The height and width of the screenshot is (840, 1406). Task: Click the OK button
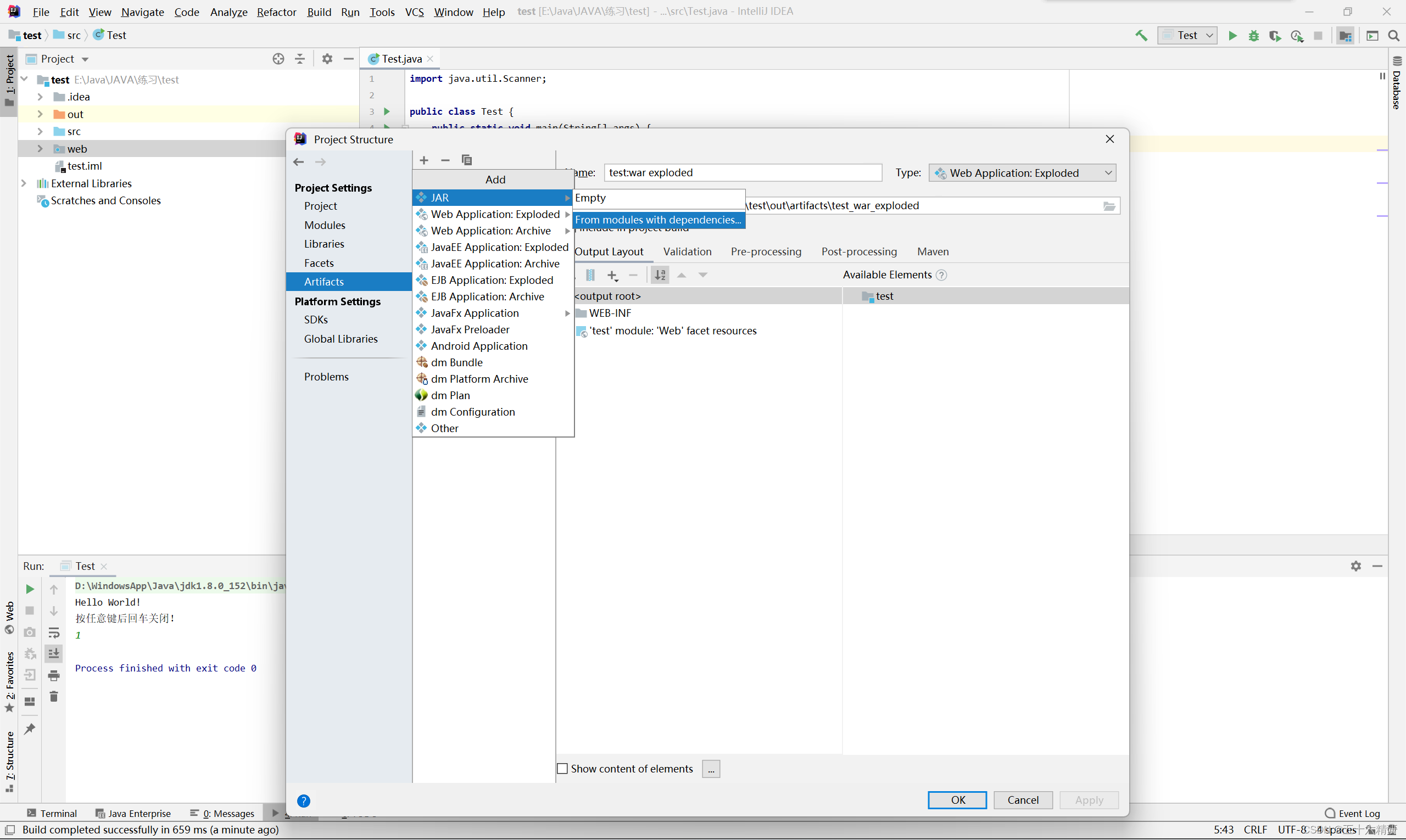tap(957, 800)
